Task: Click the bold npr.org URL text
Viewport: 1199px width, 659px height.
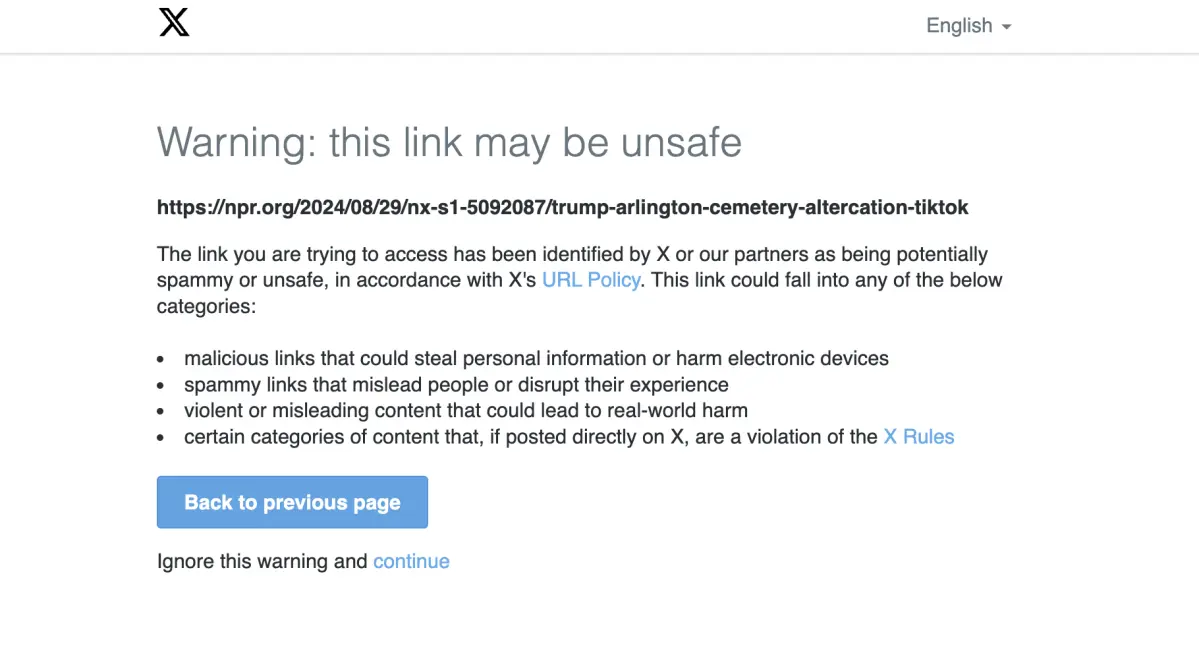Action: click(x=562, y=207)
